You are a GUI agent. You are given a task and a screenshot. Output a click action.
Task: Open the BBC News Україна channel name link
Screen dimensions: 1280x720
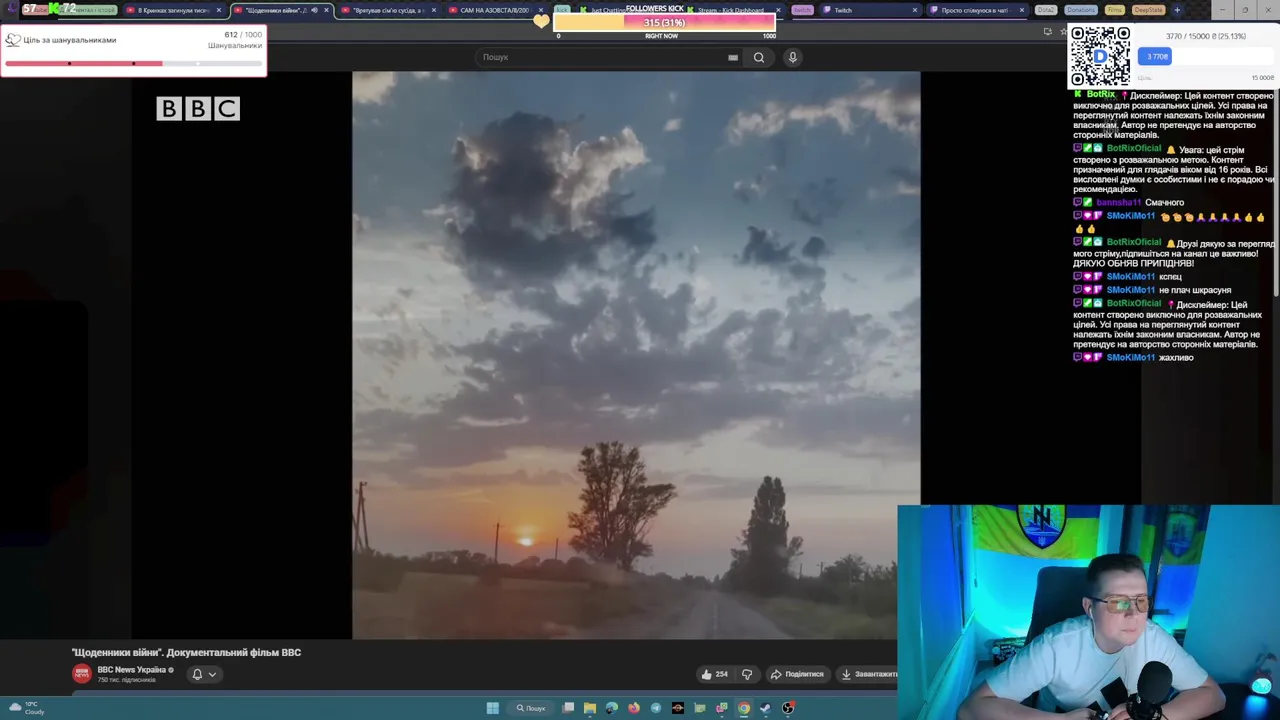[132, 670]
